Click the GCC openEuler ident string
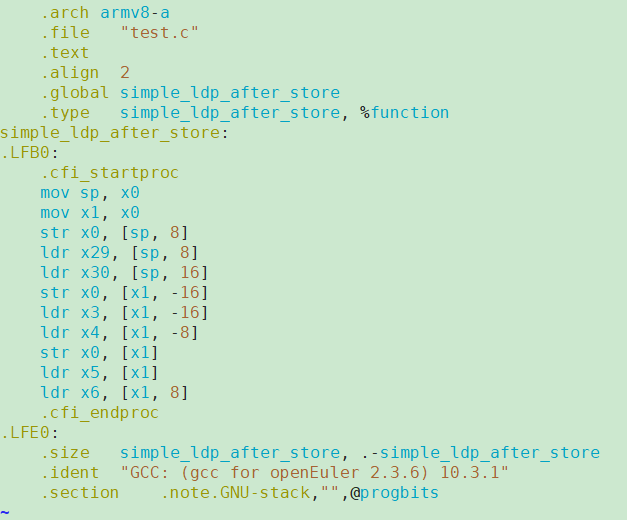 tap(314, 473)
